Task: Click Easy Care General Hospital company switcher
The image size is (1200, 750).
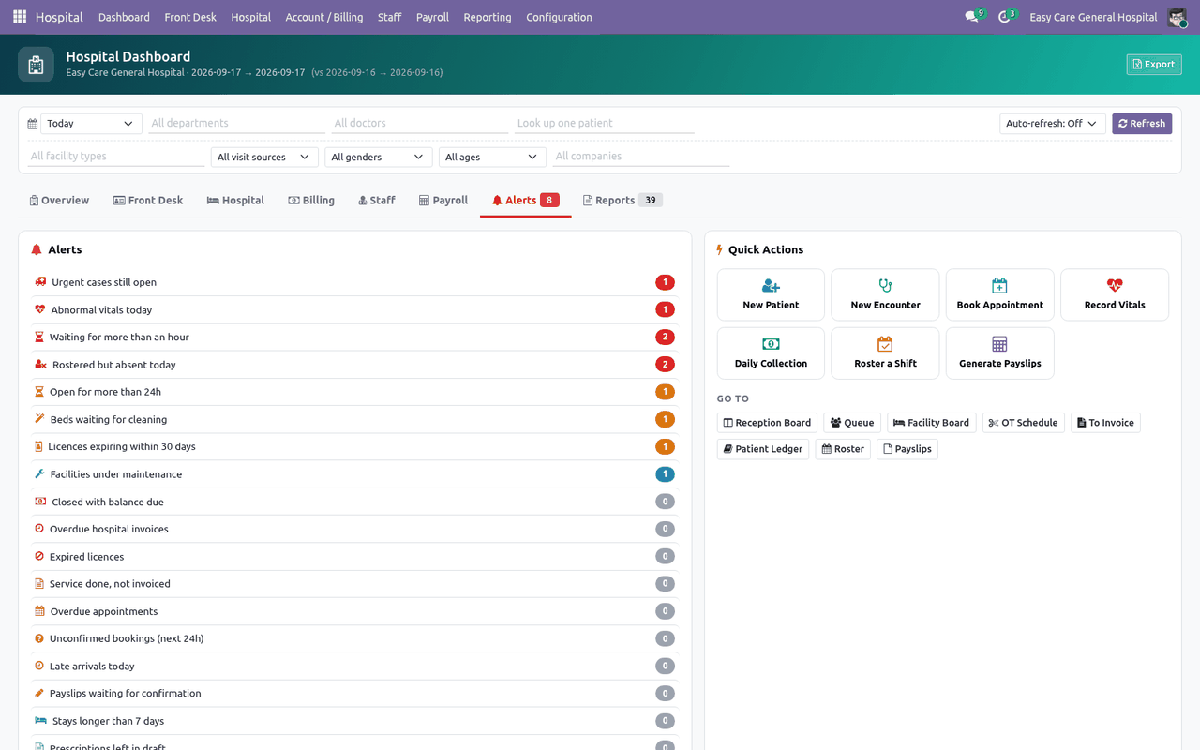Action: (x=1093, y=17)
